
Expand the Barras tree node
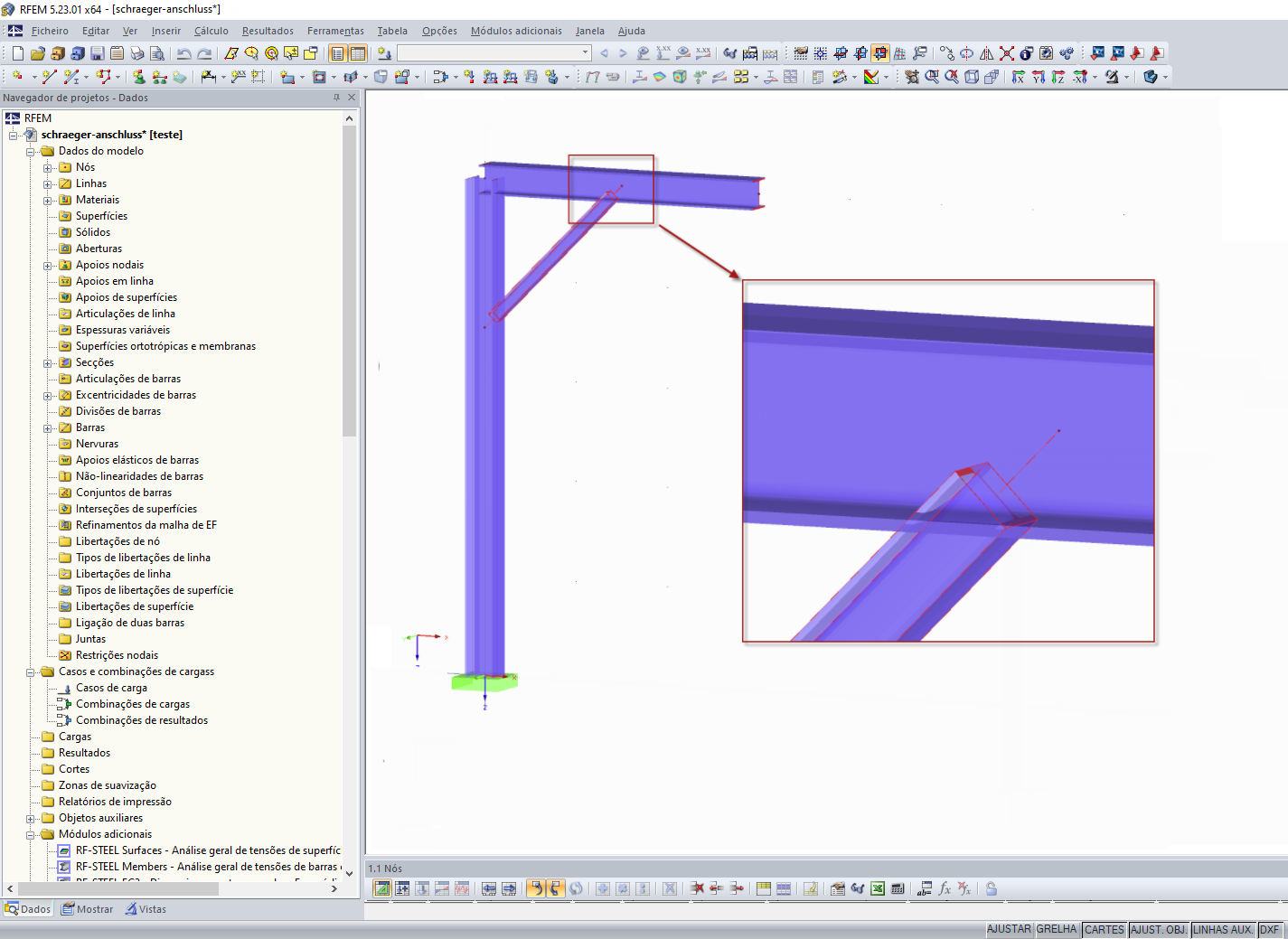pos(48,427)
